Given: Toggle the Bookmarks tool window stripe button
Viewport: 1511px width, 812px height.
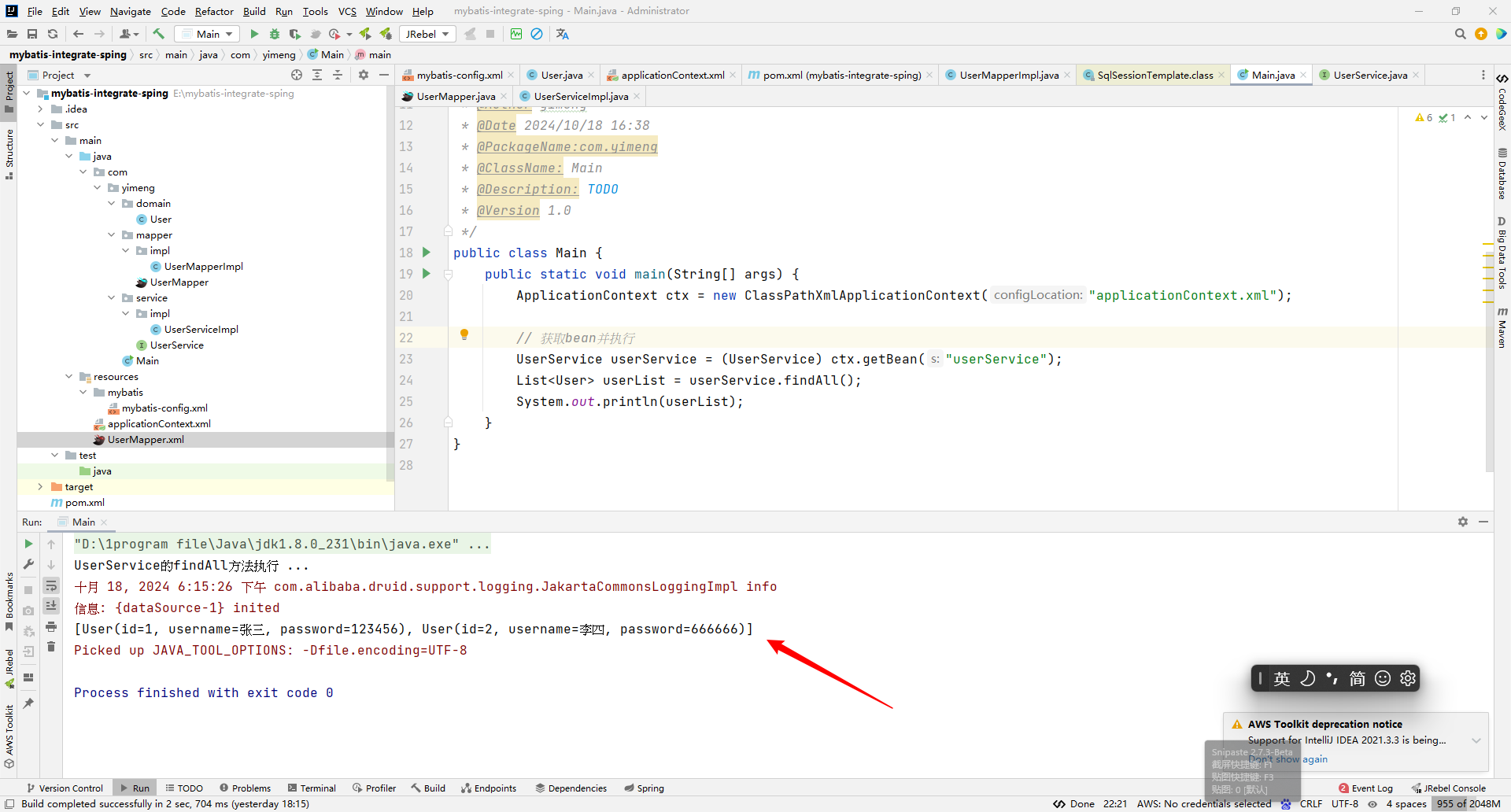Looking at the screenshot, I should (x=9, y=601).
